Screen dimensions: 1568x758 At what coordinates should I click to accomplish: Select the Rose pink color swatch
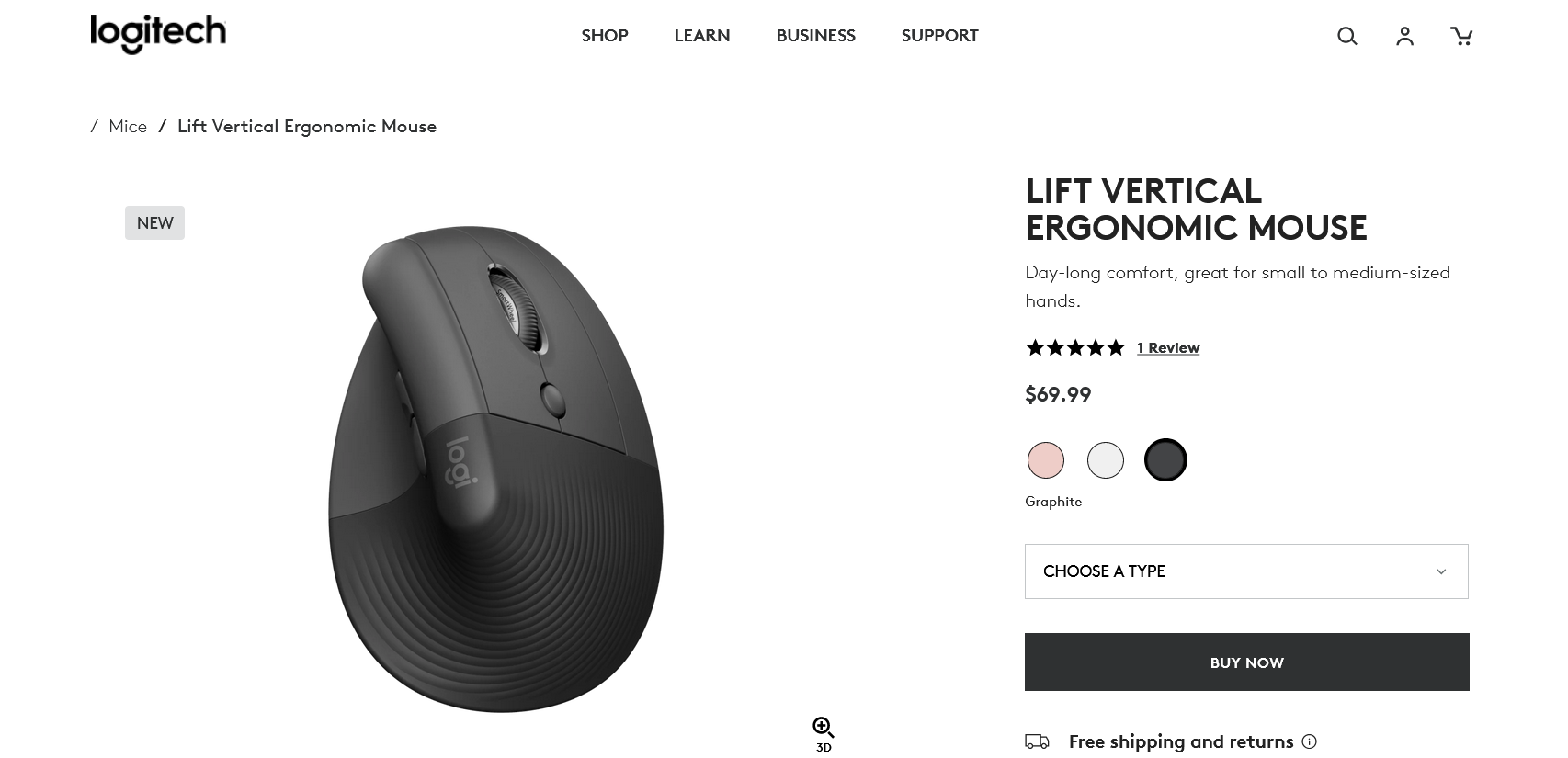tap(1046, 460)
